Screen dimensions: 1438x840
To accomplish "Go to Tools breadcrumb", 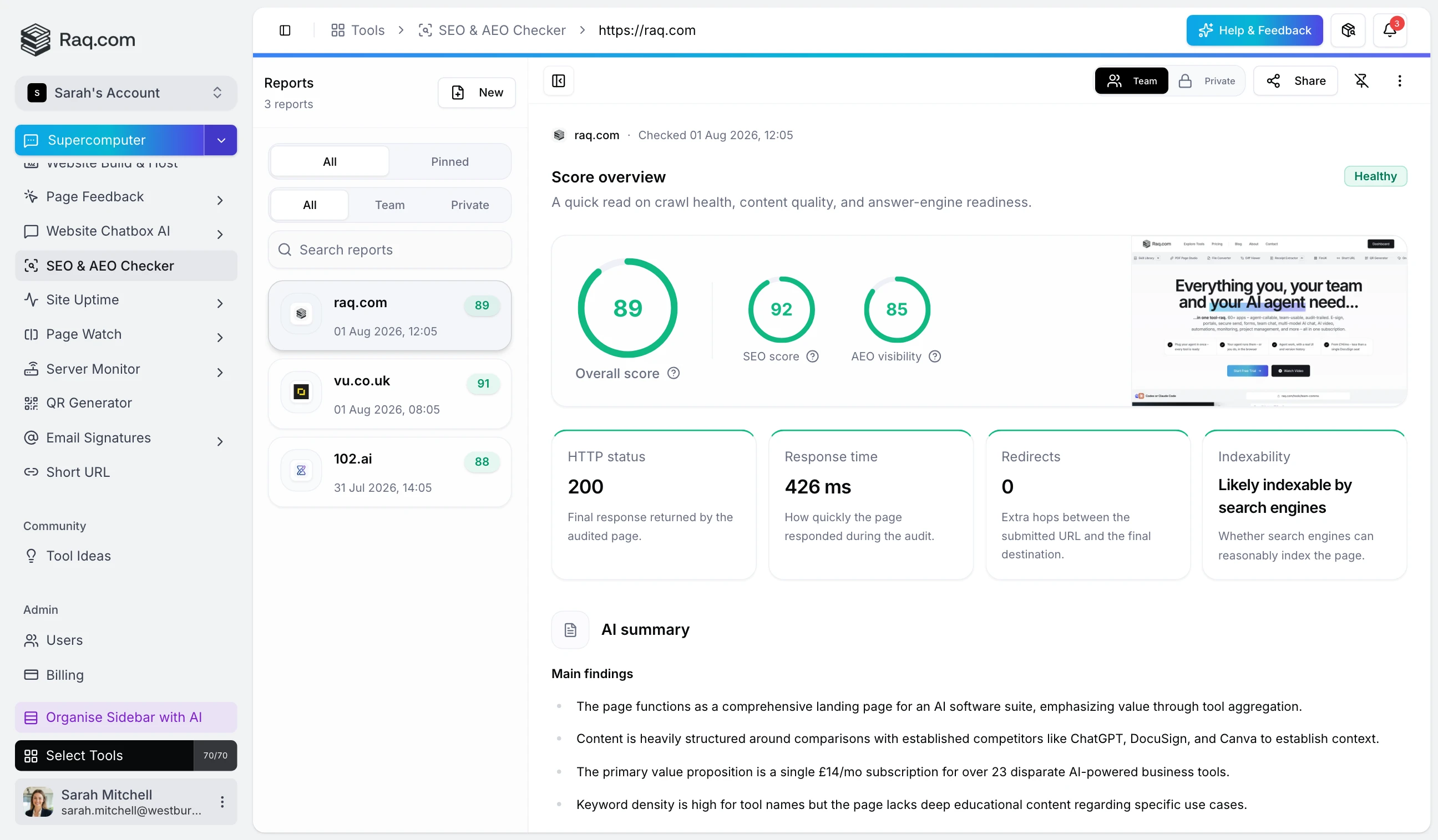I will coord(358,30).
